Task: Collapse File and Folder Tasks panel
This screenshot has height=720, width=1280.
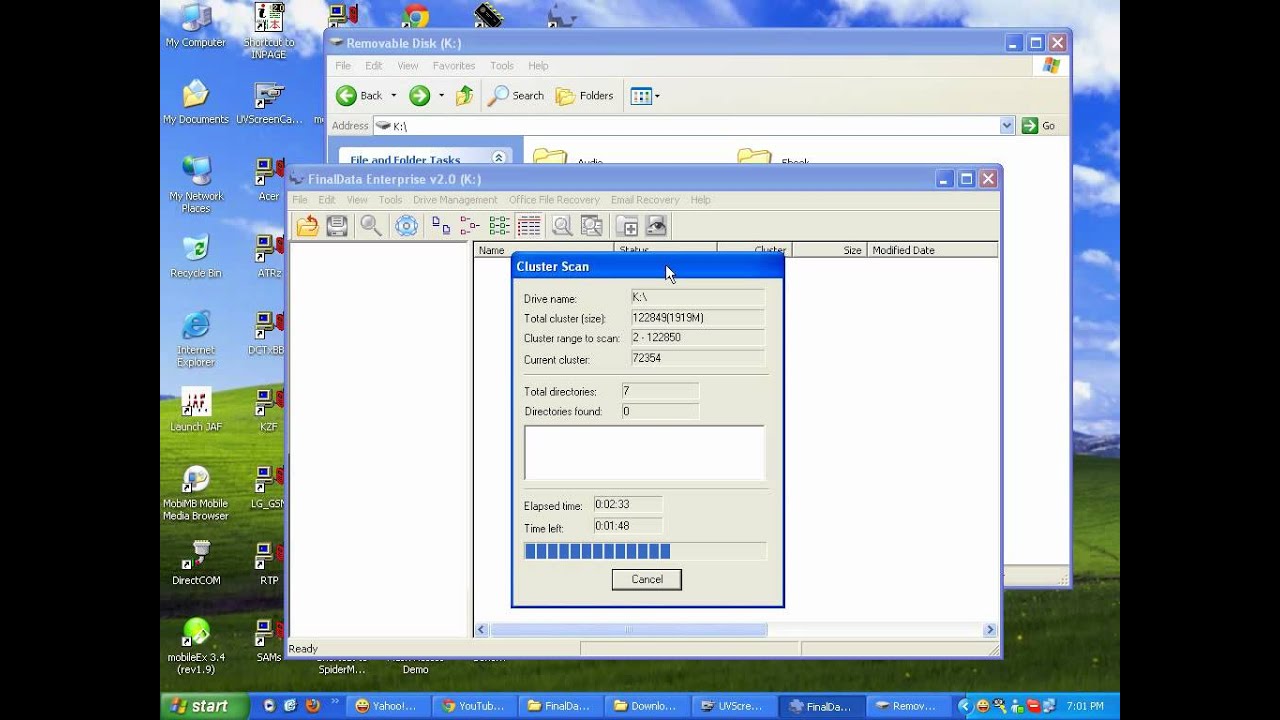Action: 498,158
